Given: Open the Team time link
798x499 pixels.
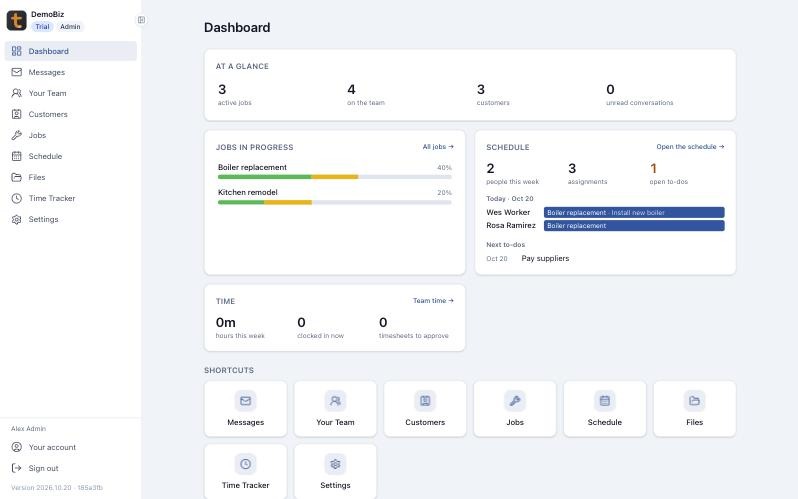Looking at the screenshot, I should pyautogui.click(x=433, y=300).
